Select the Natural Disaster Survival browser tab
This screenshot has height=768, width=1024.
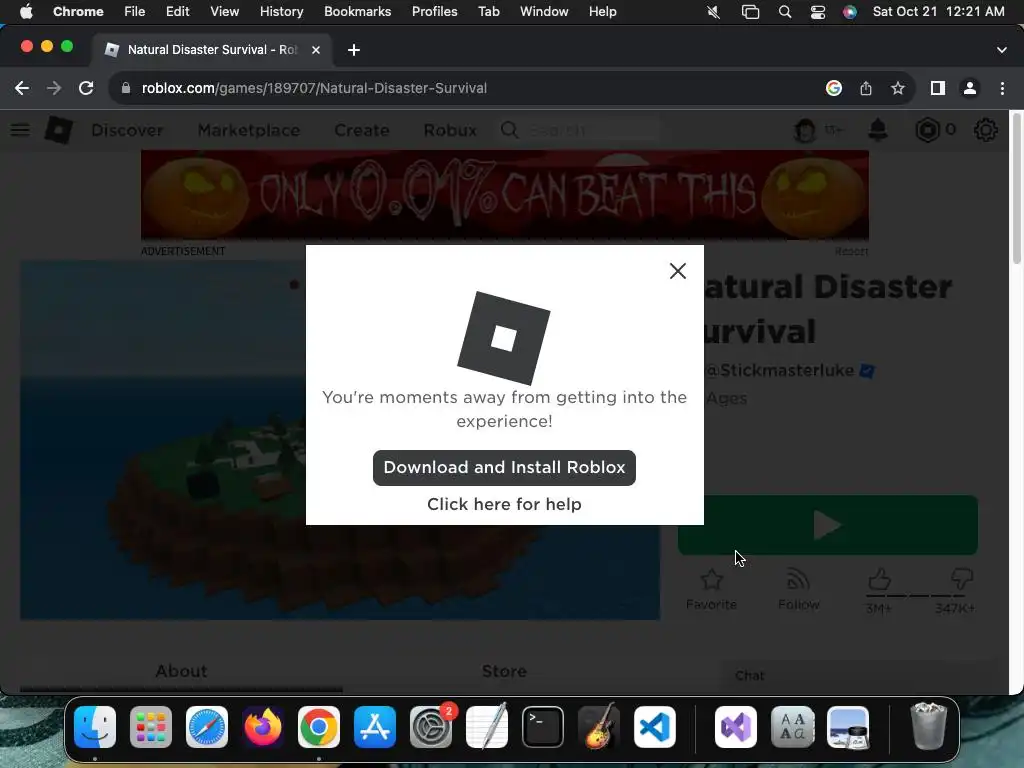tap(212, 50)
